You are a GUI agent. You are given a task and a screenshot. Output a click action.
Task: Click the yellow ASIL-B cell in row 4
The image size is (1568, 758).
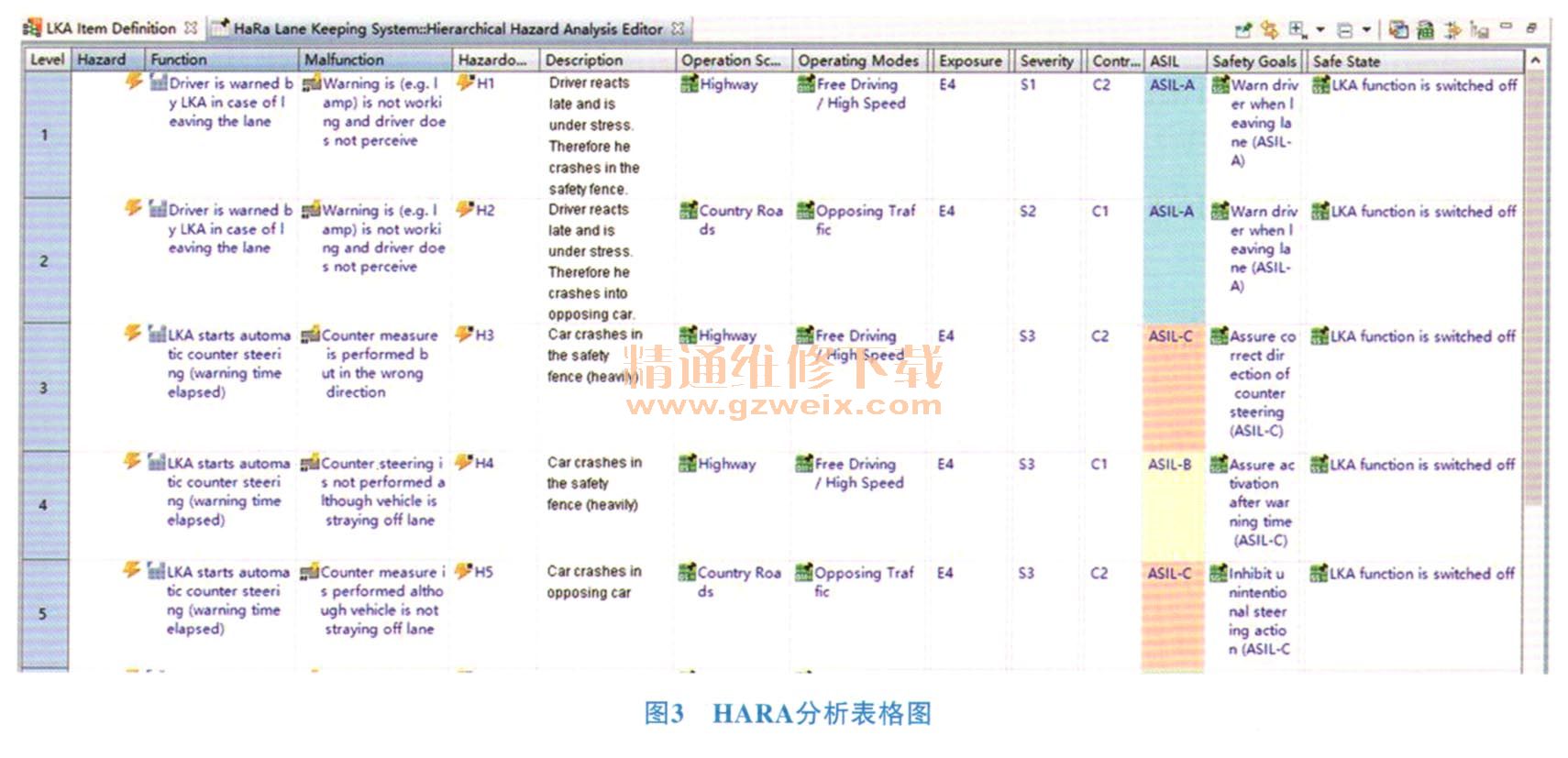(x=1173, y=506)
